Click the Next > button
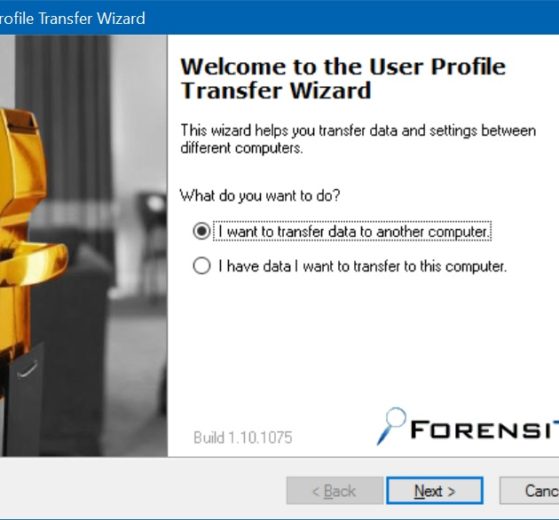This screenshot has width=559, height=520. pyautogui.click(x=435, y=491)
